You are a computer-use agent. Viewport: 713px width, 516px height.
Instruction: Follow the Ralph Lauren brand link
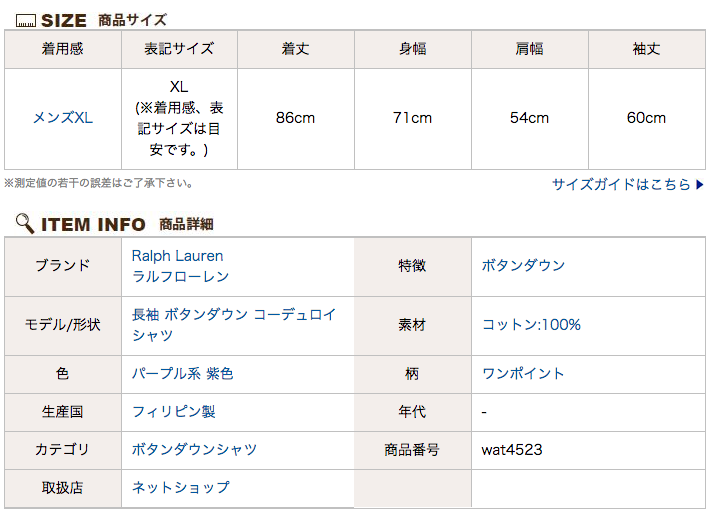tap(177, 256)
